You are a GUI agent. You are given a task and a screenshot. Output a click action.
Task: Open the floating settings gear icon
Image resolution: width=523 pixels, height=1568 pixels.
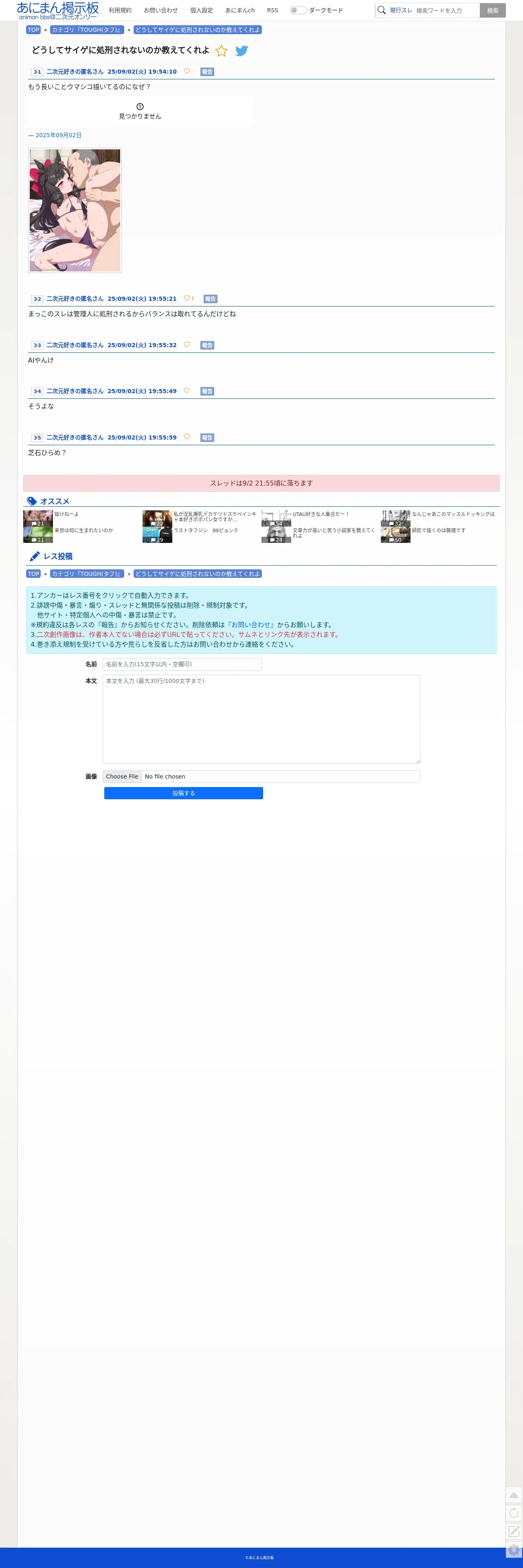pyautogui.click(x=514, y=1550)
